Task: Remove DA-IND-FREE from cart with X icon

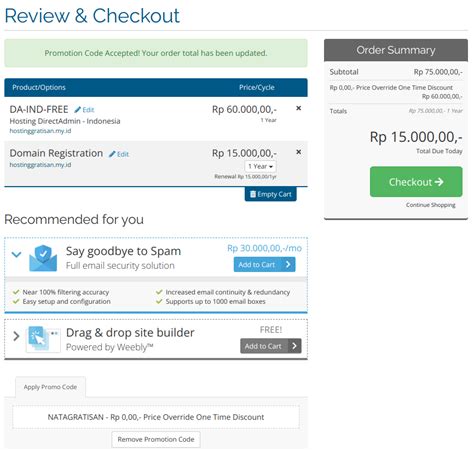Action: point(299,108)
